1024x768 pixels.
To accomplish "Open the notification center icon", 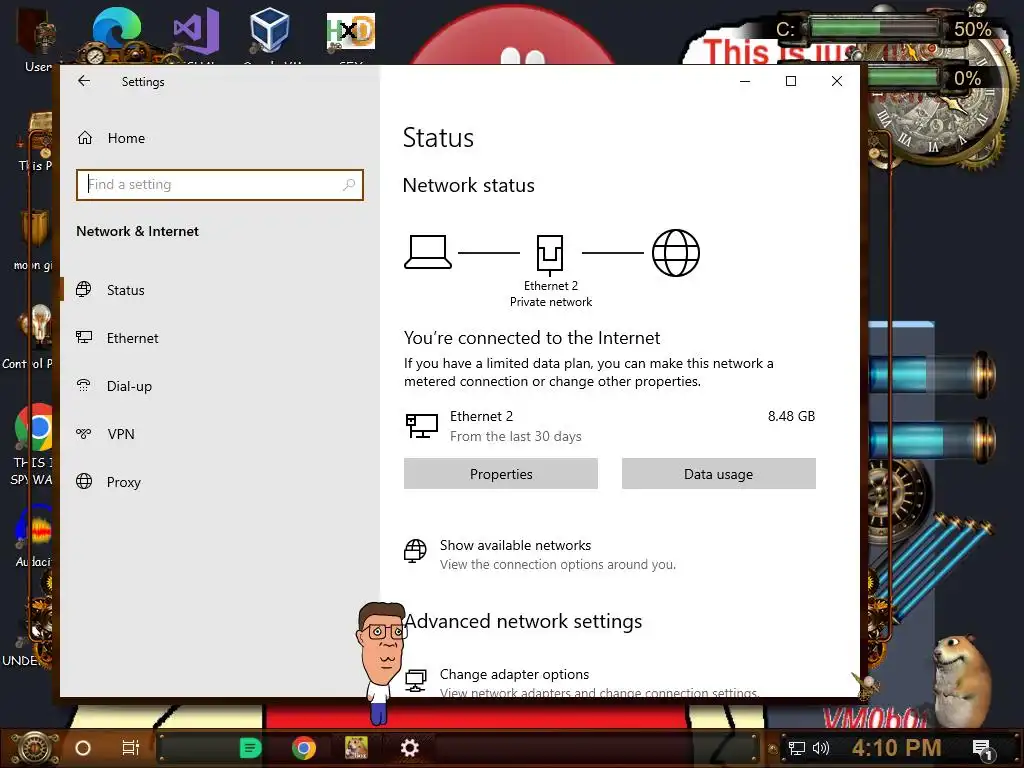I will pyautogui.click(x=982, y=750).
